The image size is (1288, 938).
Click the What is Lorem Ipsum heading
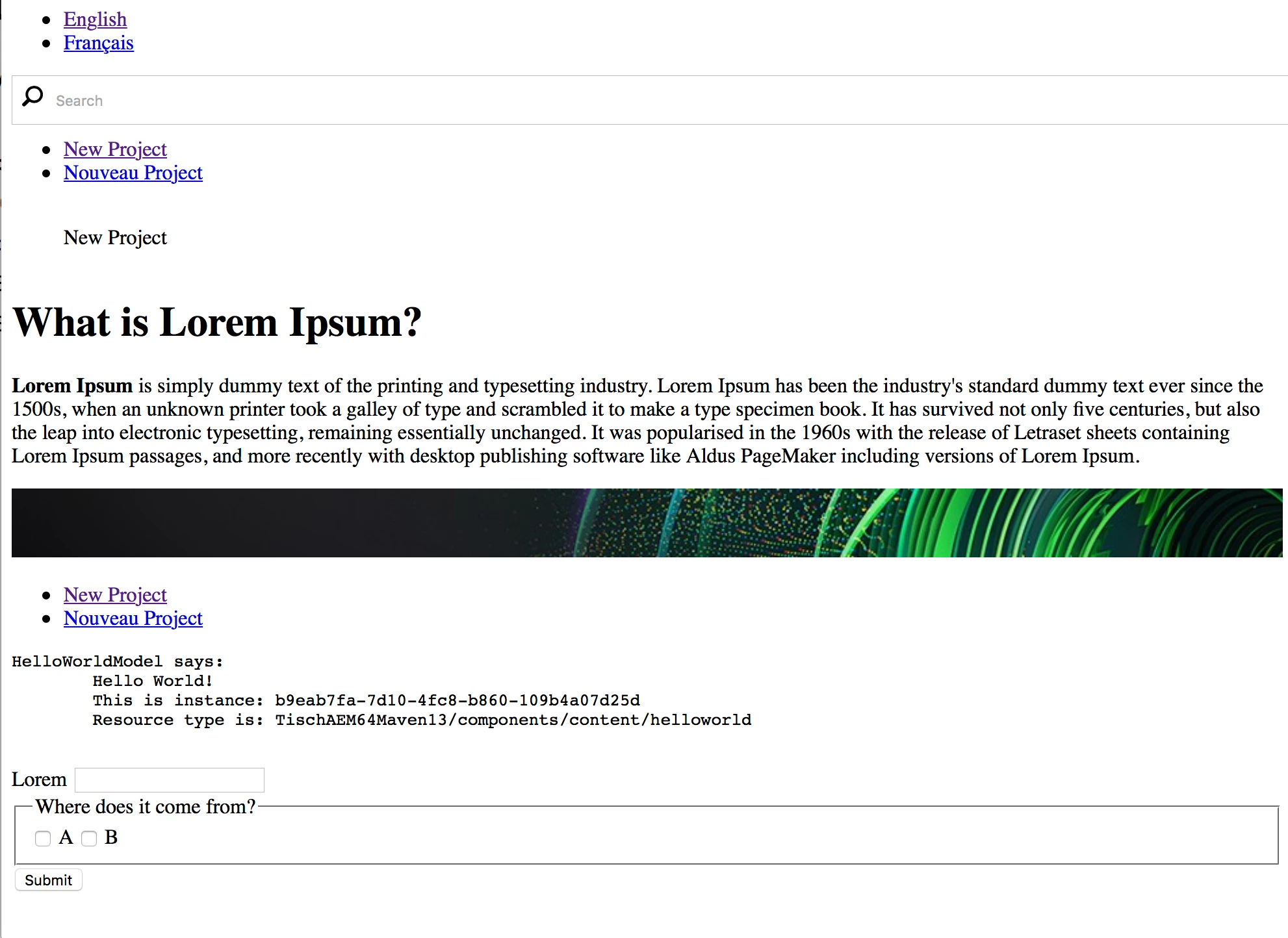click(x=217, y=322)
